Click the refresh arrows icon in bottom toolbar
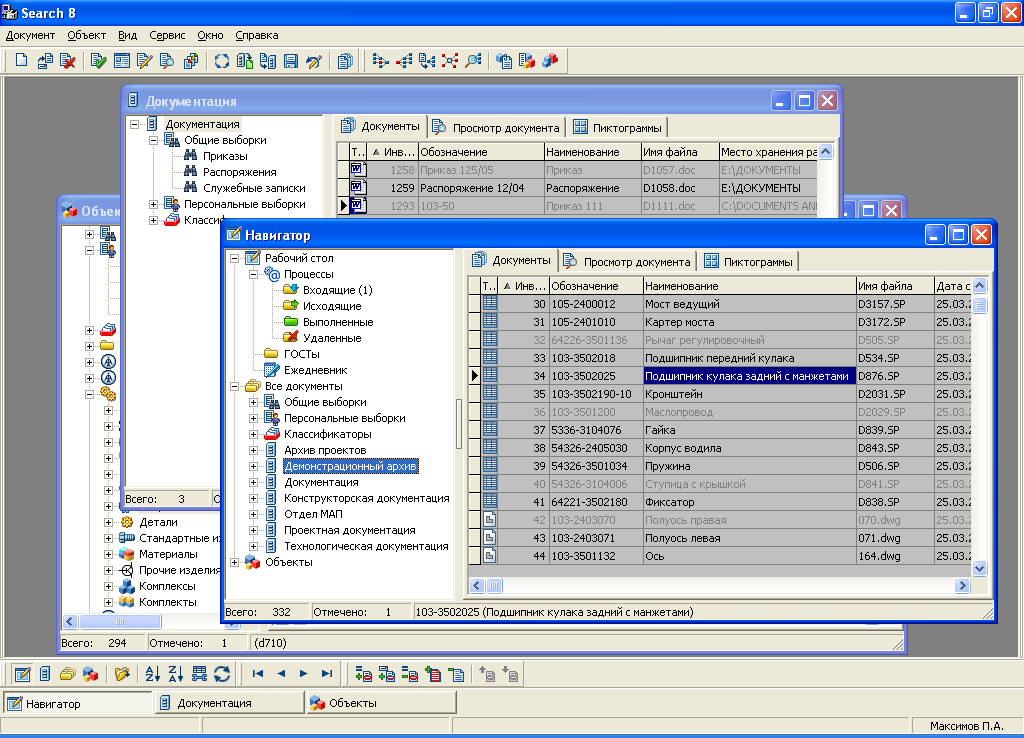The height and width of the screenshot is (738, 1024). click(223, 673)
